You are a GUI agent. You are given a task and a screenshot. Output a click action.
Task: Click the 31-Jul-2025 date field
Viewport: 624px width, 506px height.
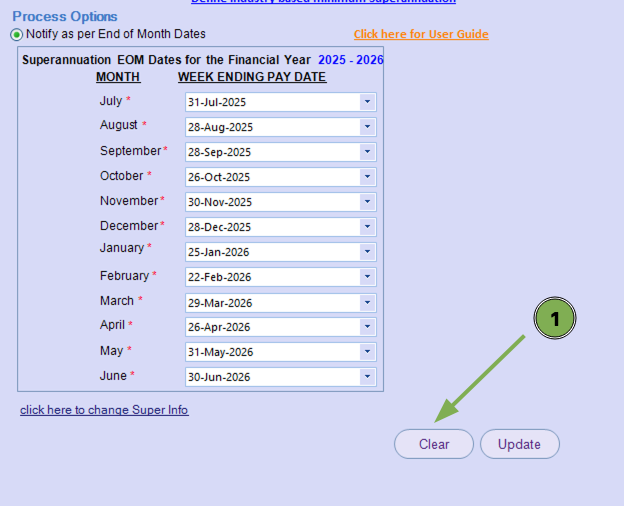(271, 102)
